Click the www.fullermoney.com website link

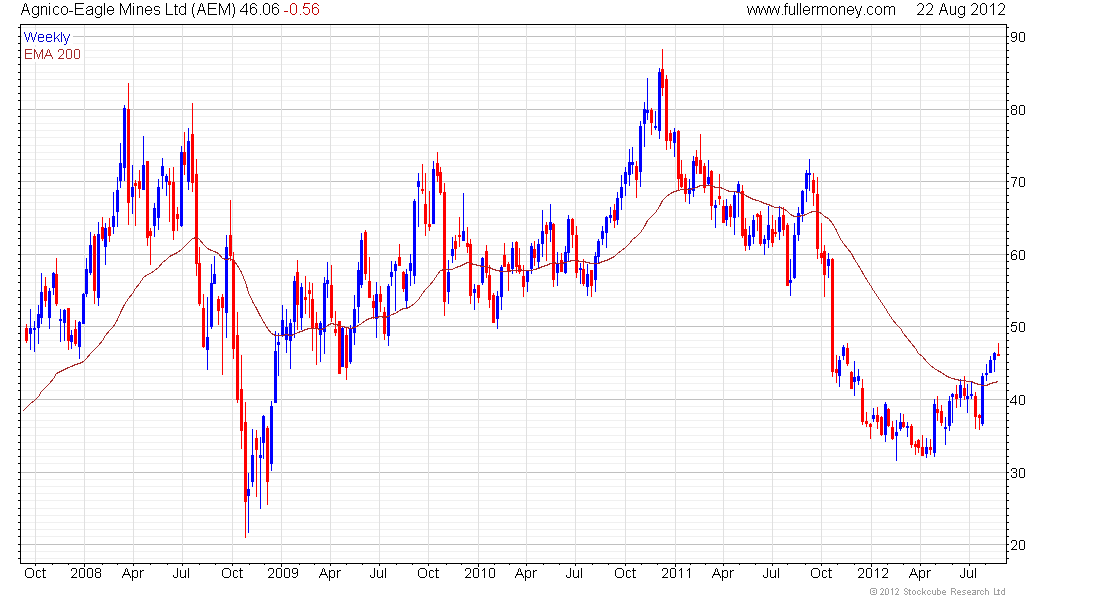(x=821, y=10)
